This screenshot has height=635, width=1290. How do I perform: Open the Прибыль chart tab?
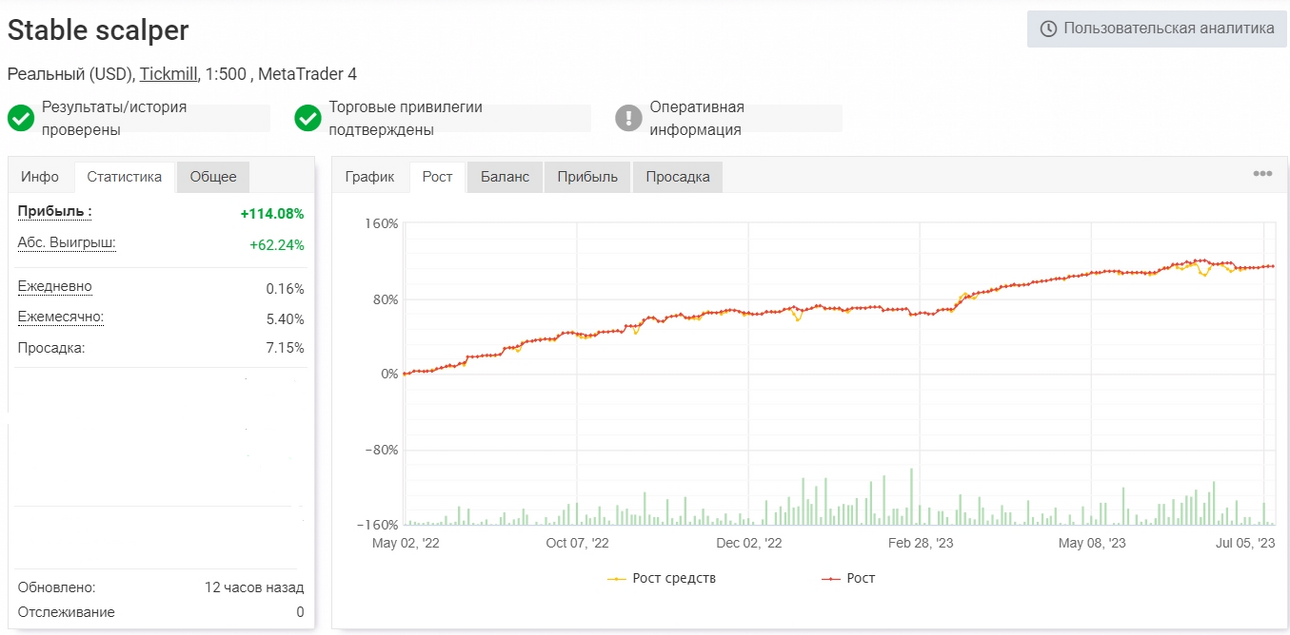[x=587, y=177]
